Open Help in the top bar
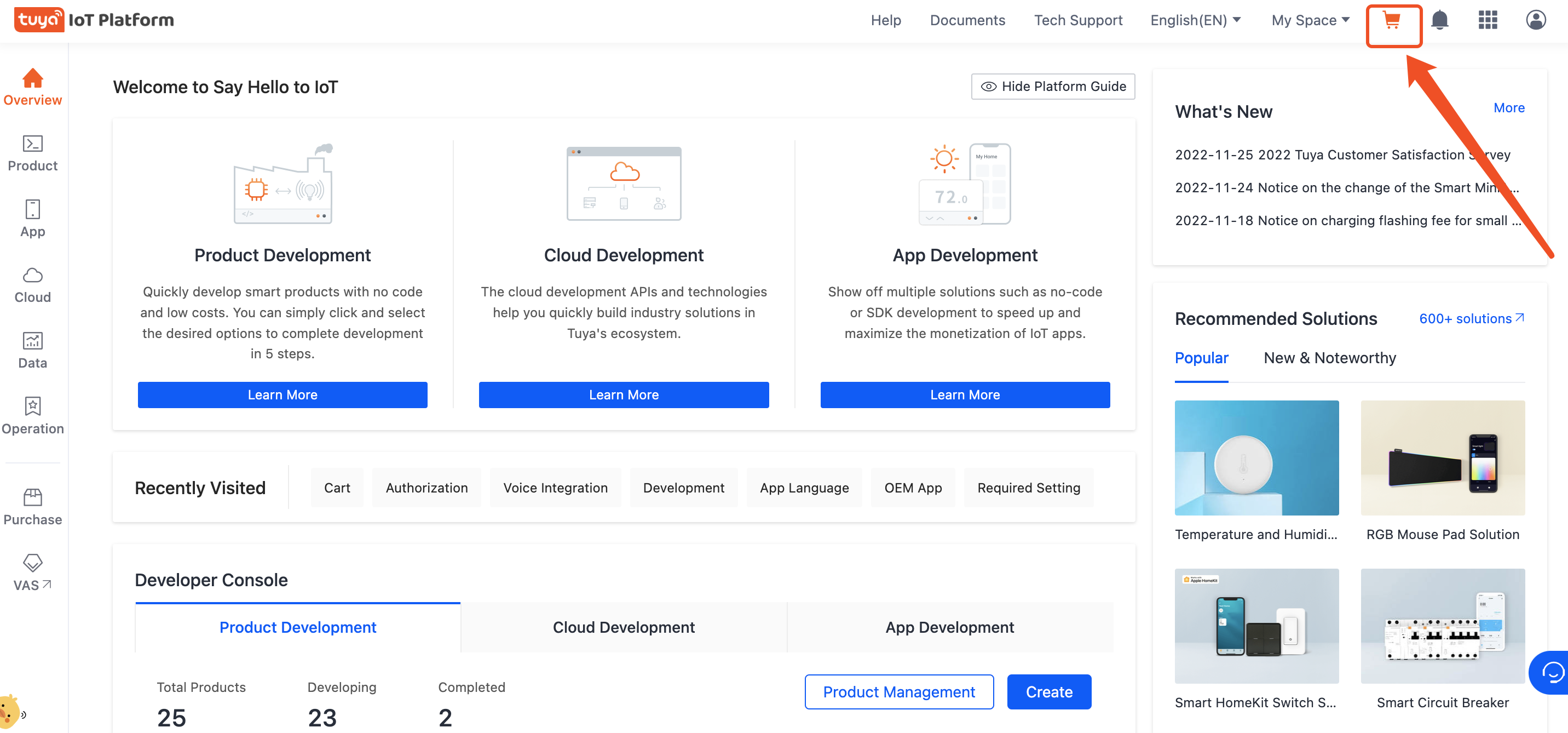 tap(886, 20)
